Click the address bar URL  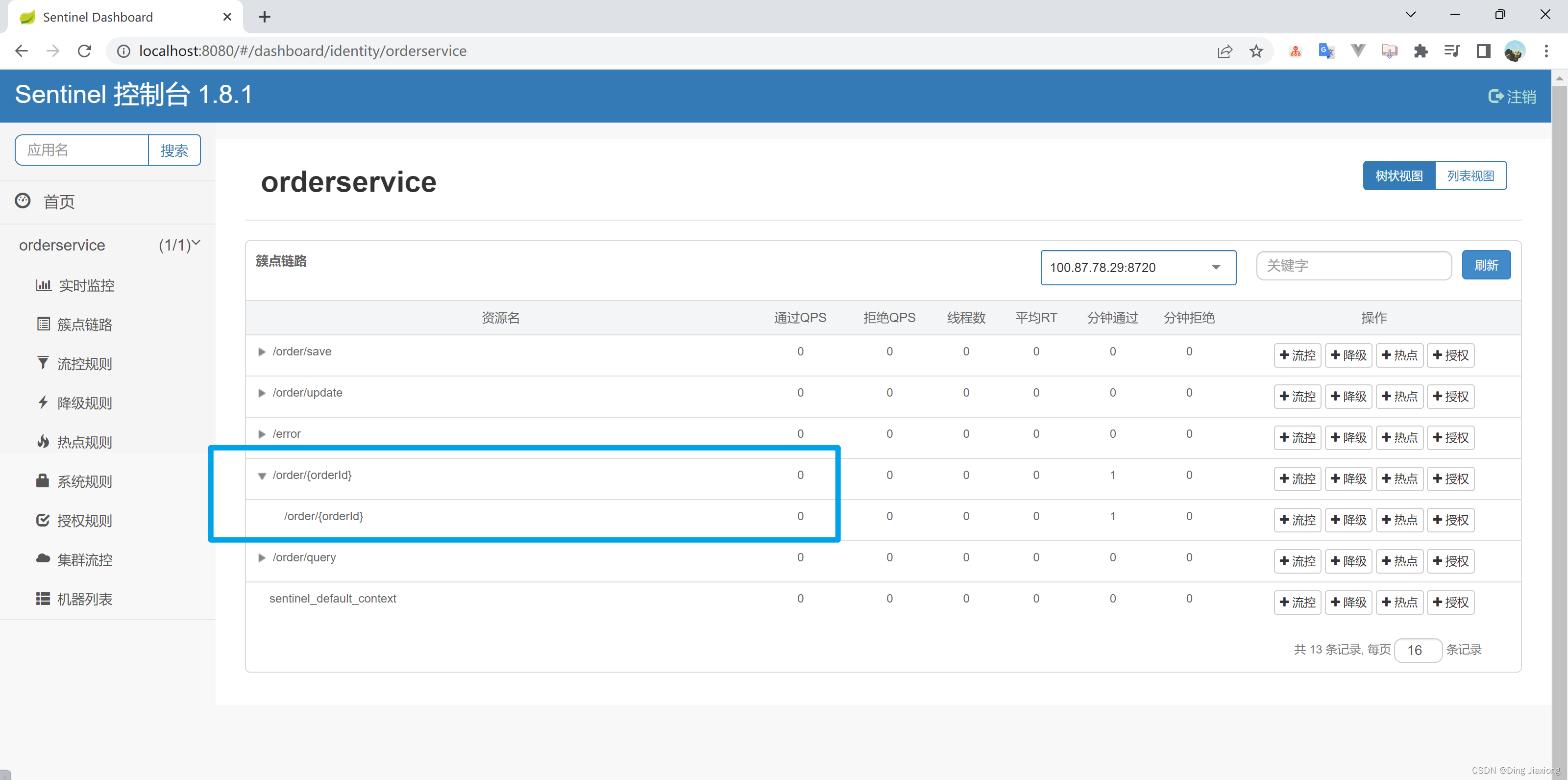coord(302,51)
